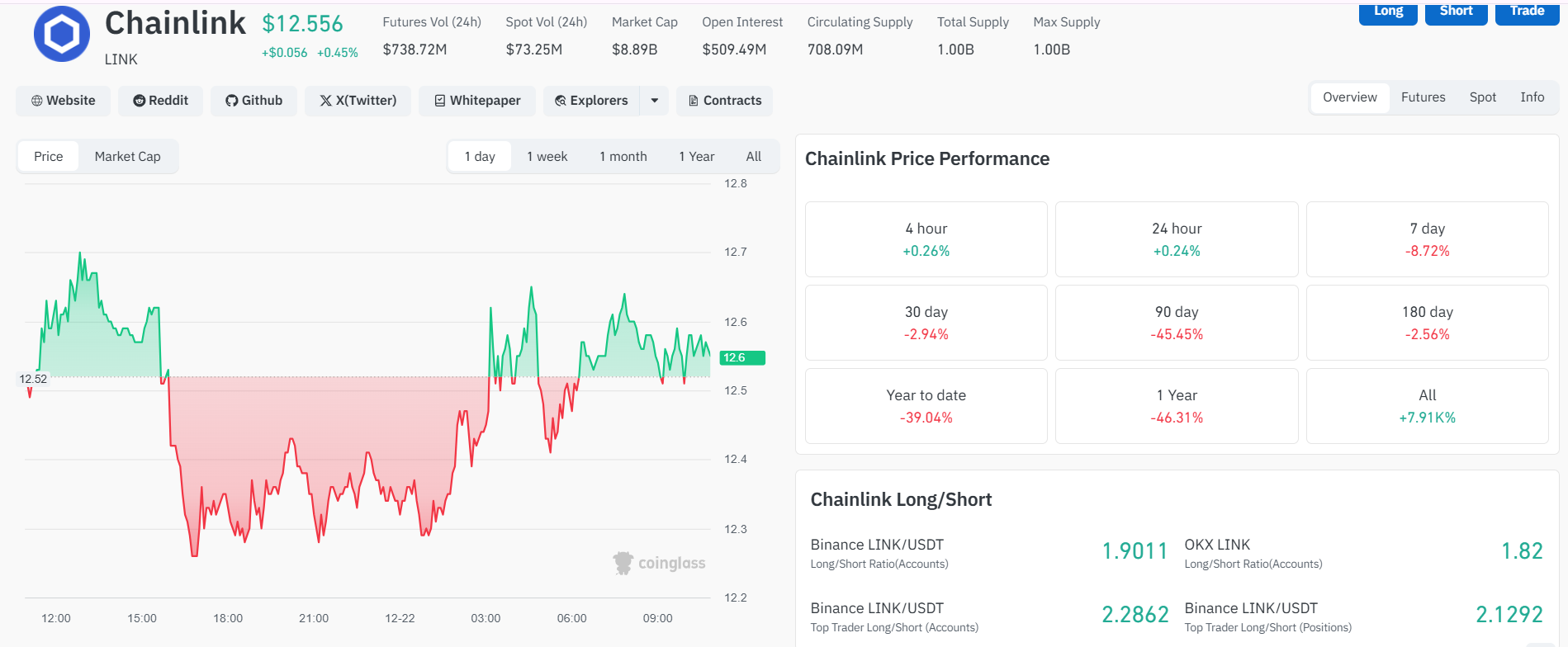Screen dimensions: 1568x647
Task: Click the X(Twitter) icon button
Action: (326, 101)
